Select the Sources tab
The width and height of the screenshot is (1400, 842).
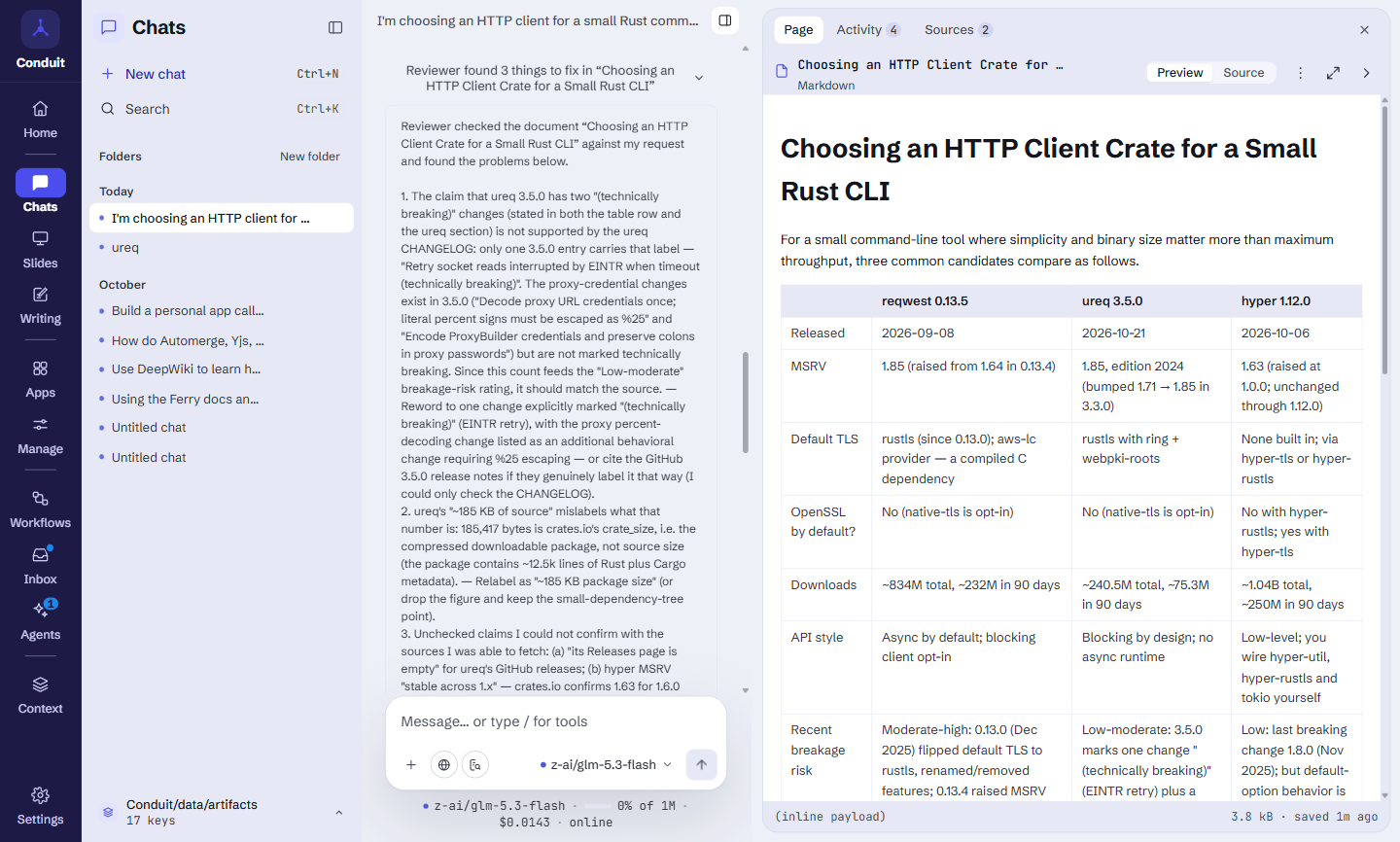(958, 30)
